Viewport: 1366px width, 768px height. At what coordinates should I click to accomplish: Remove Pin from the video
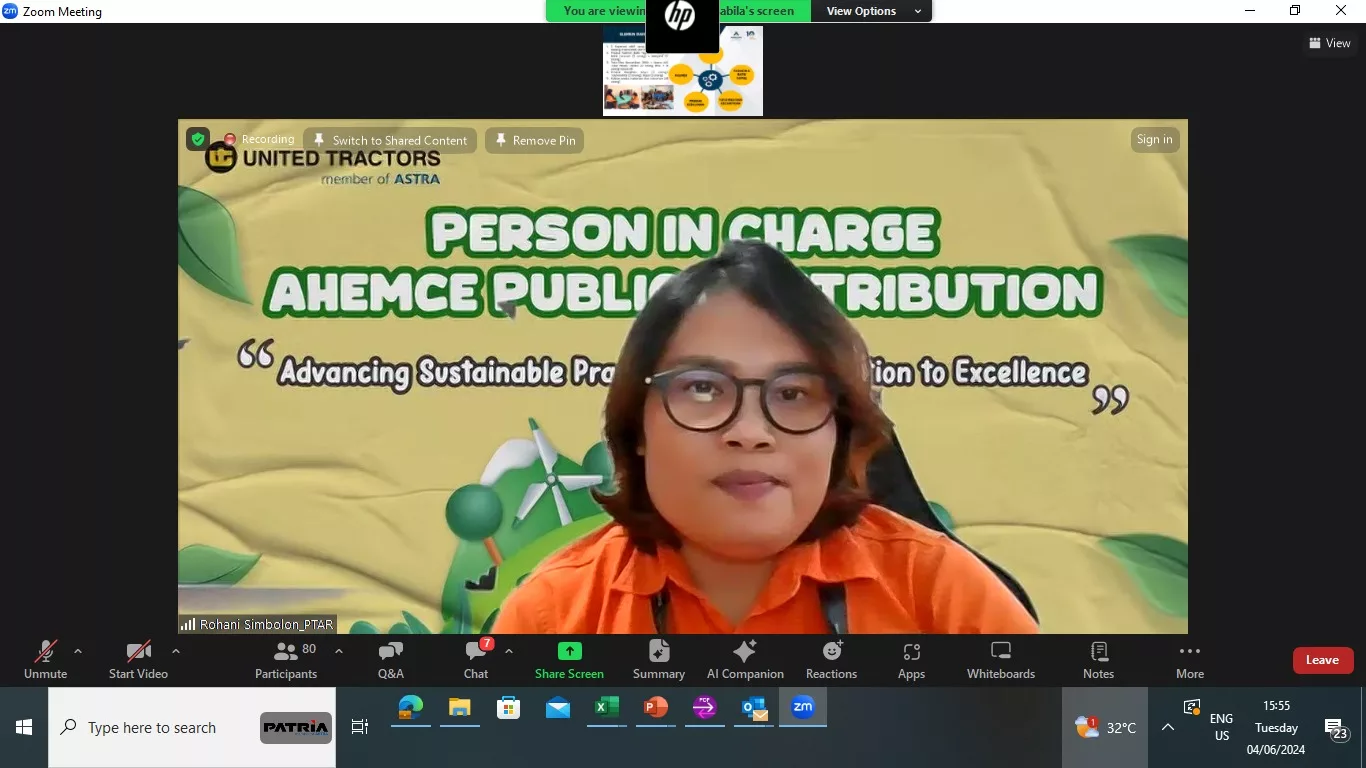(x=535, y=141)
